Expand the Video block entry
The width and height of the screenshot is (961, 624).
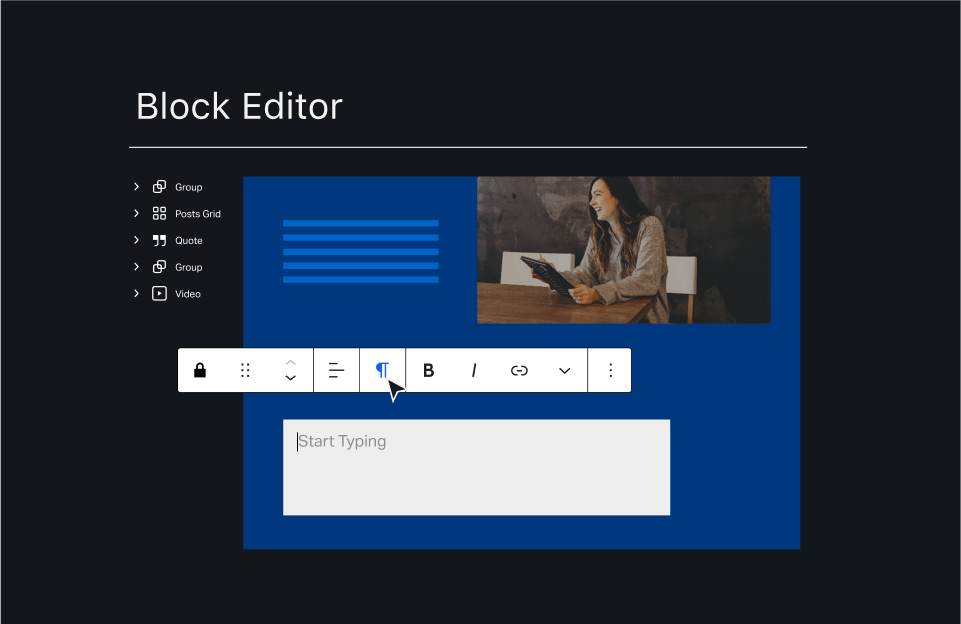click(x=136, y=293)
